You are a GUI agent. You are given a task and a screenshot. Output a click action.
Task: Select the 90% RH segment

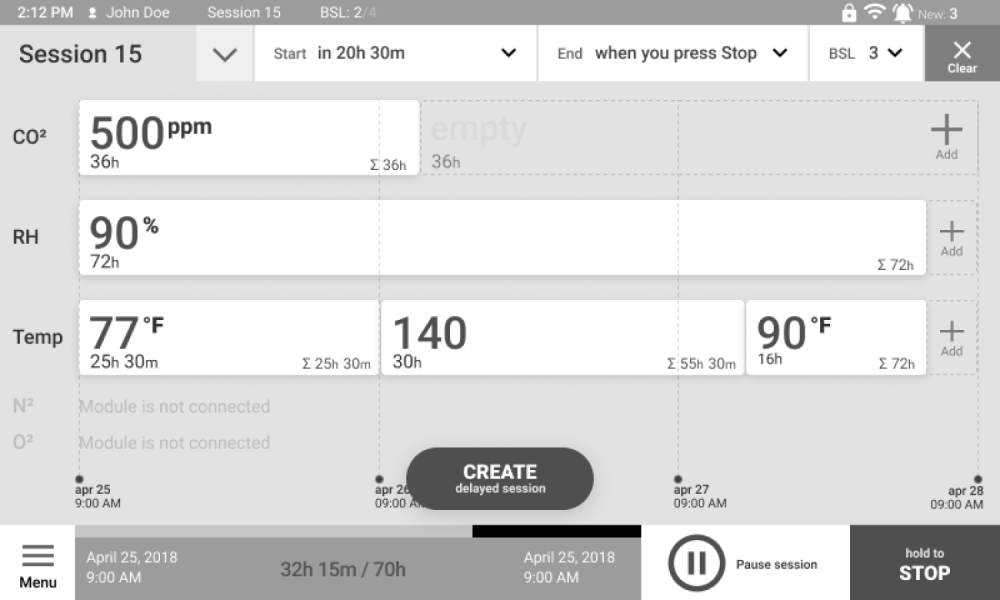[x=502, y=237]
